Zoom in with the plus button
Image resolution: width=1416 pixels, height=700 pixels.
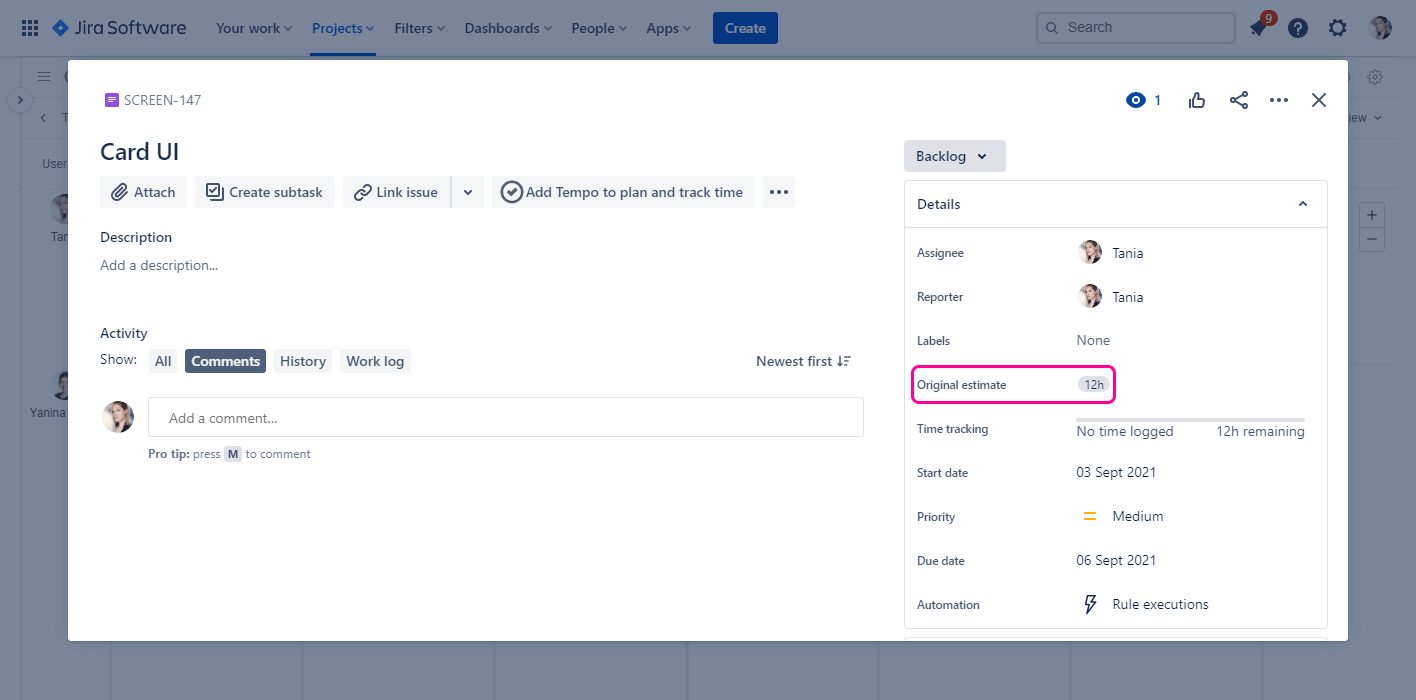coord(1372,215)
